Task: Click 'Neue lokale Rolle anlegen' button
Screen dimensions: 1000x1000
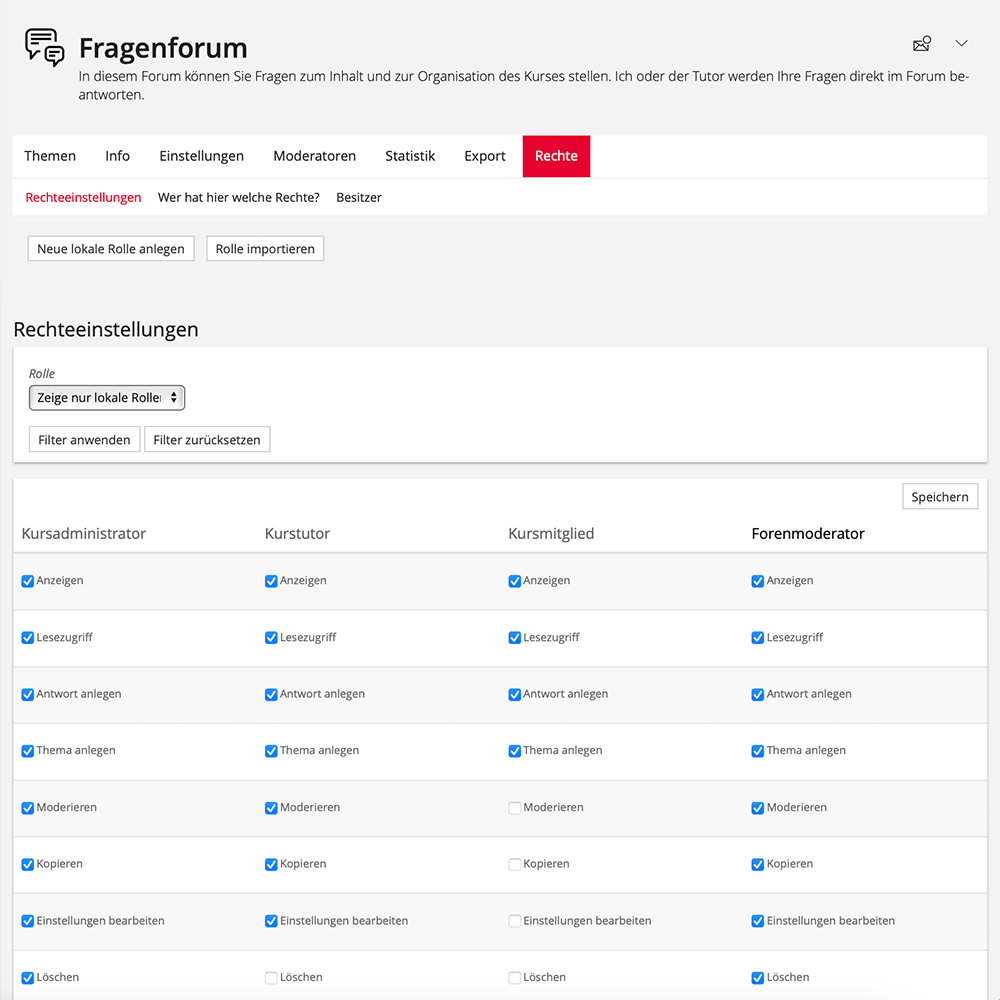Action: [x=111, y=249]
